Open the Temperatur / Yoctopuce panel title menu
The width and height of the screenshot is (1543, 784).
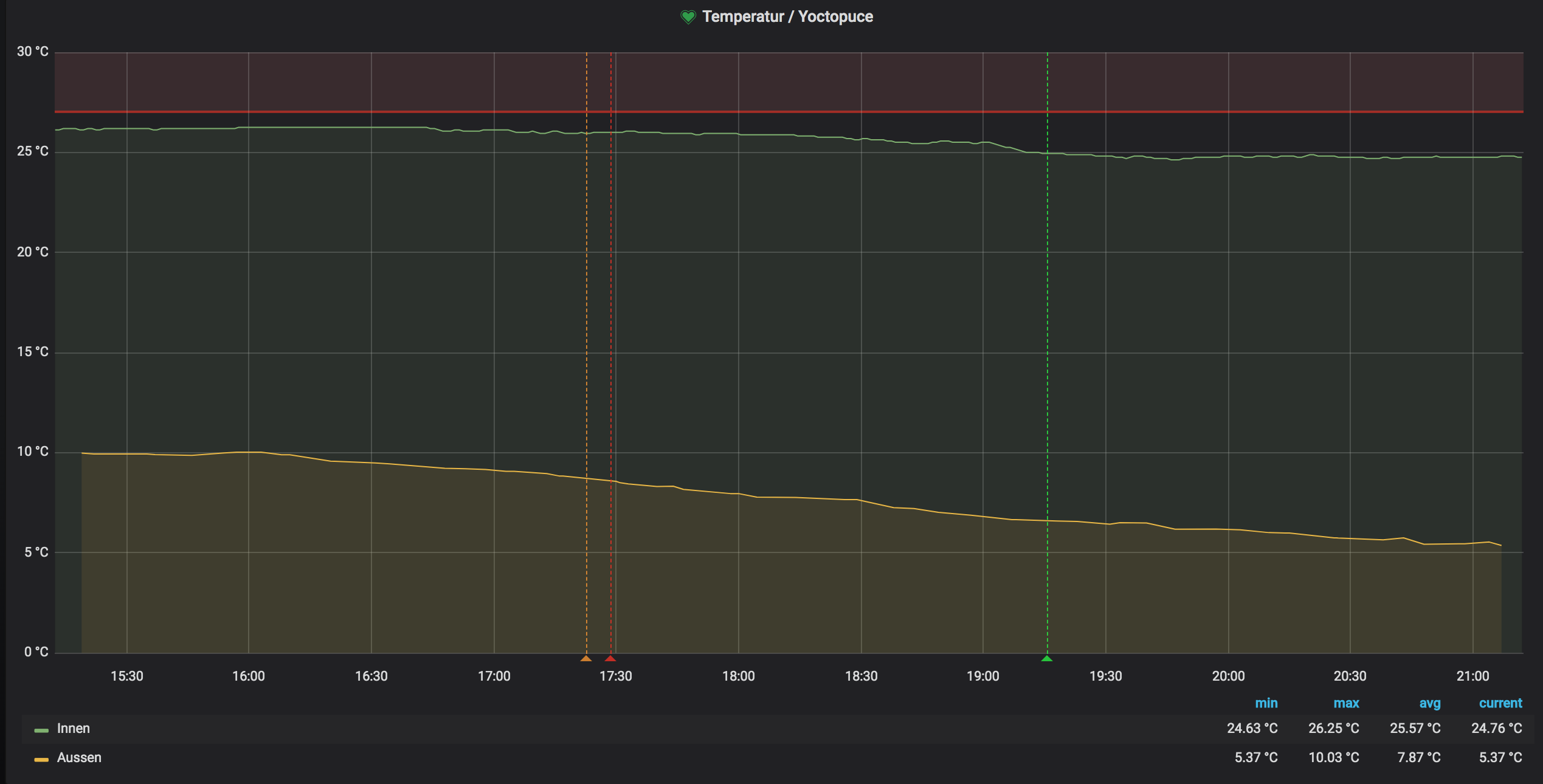(x=787, y=17)
